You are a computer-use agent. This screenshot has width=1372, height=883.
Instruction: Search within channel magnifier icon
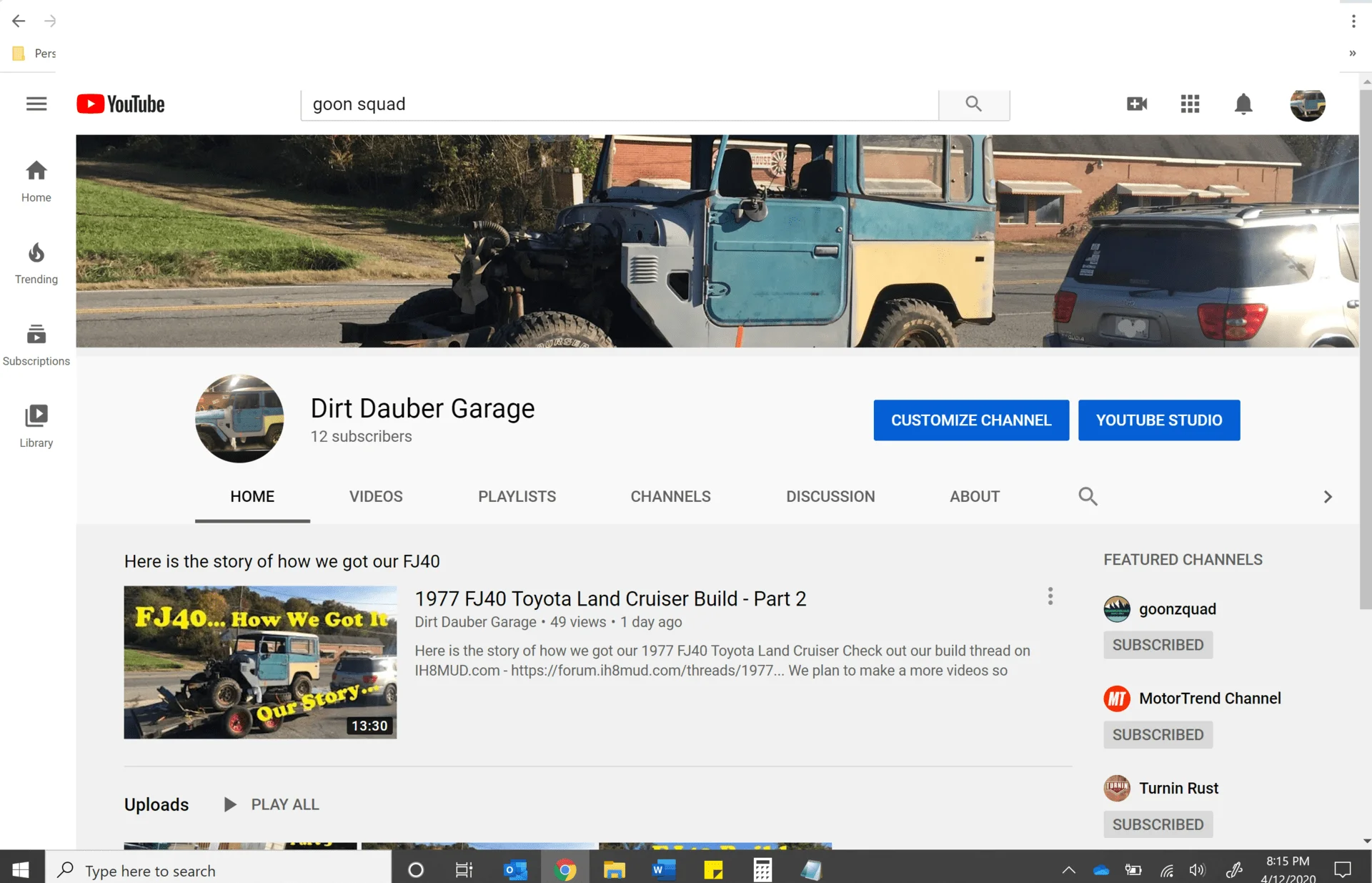pyautogui.click(x=1088, y=496)
